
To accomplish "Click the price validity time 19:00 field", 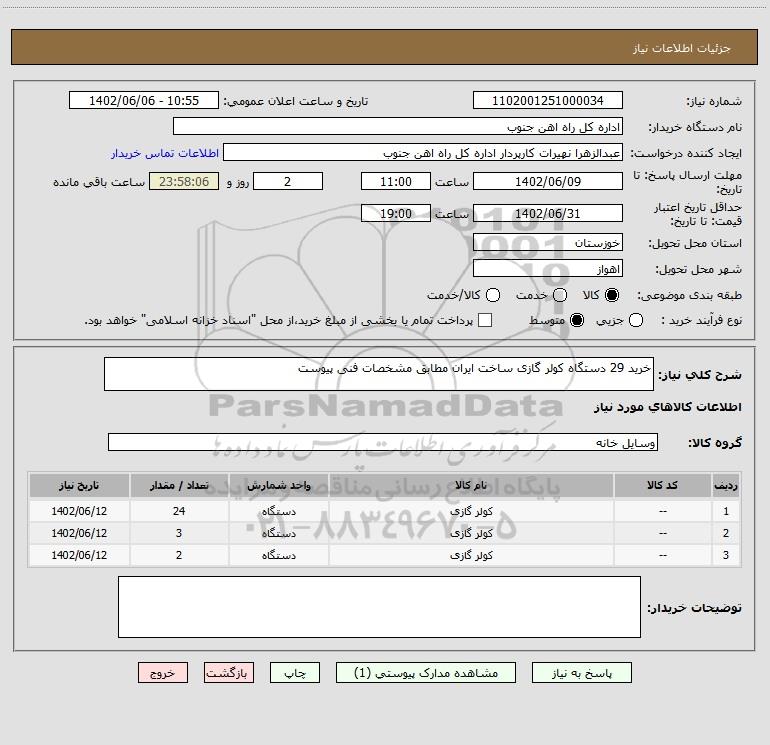I will click(x=396, y=213).
